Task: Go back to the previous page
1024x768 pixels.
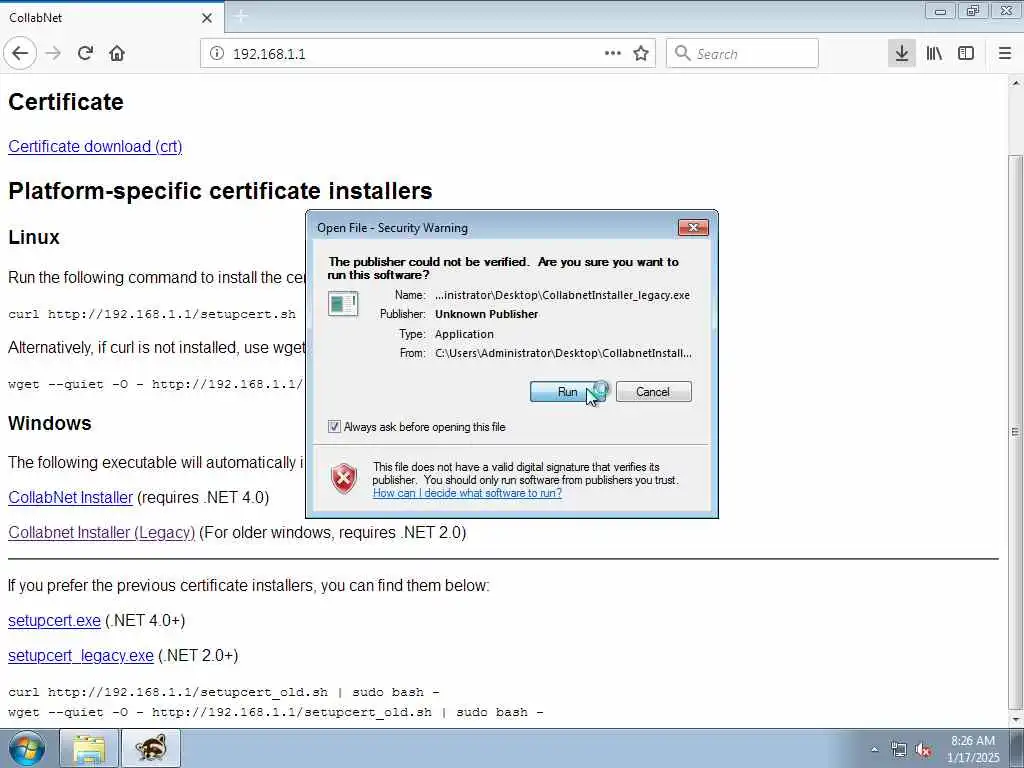Action: 20,54
